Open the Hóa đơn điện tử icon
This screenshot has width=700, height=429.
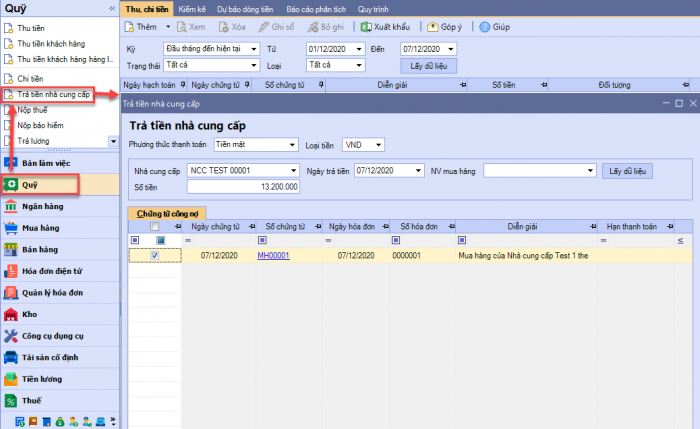click(x=11, y=270)
